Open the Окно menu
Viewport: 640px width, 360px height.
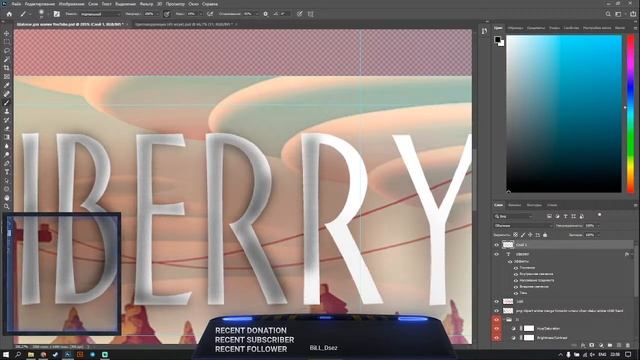[193, 4]
